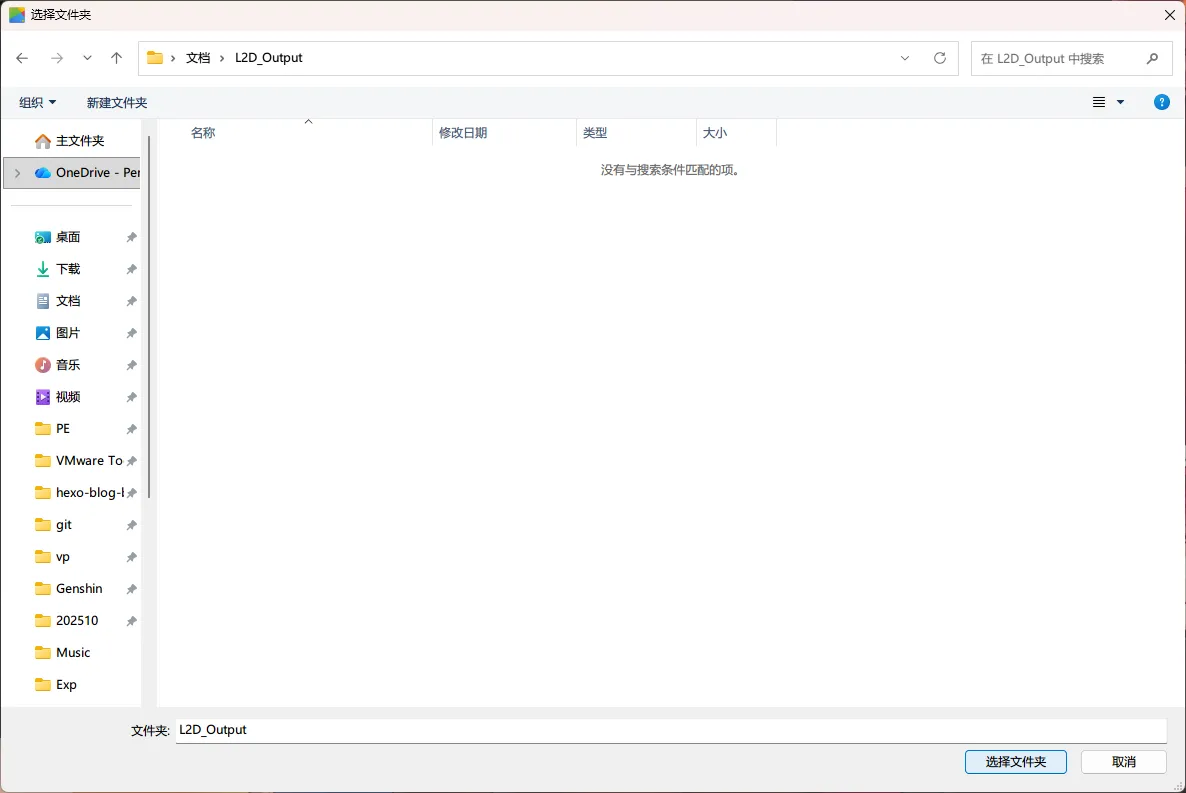Open the address bar history dropdown
The height and width of the screenshot is (793, 1186).
[905, 58]
